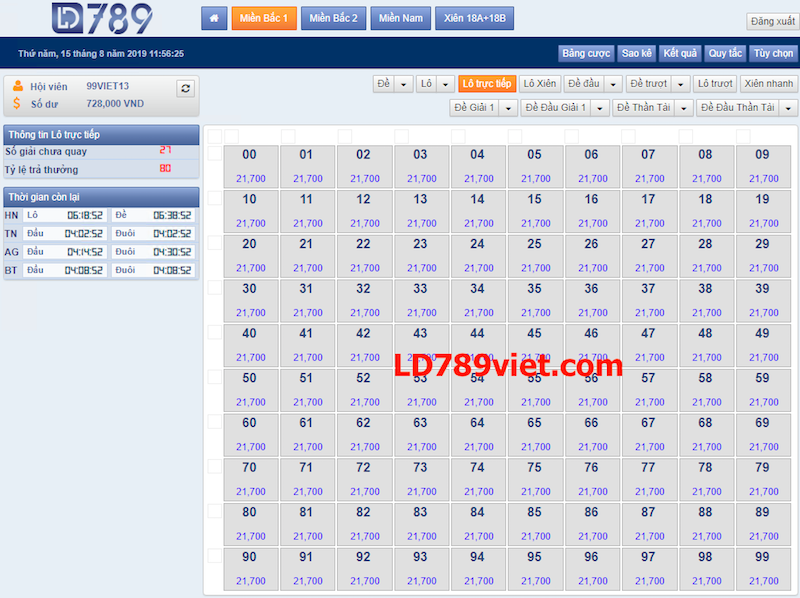This screenshot has height=598, width=800.
Task: Open the Đề Đầu Giải 1 dropdown arrow
Action: (x=600, y=108)
